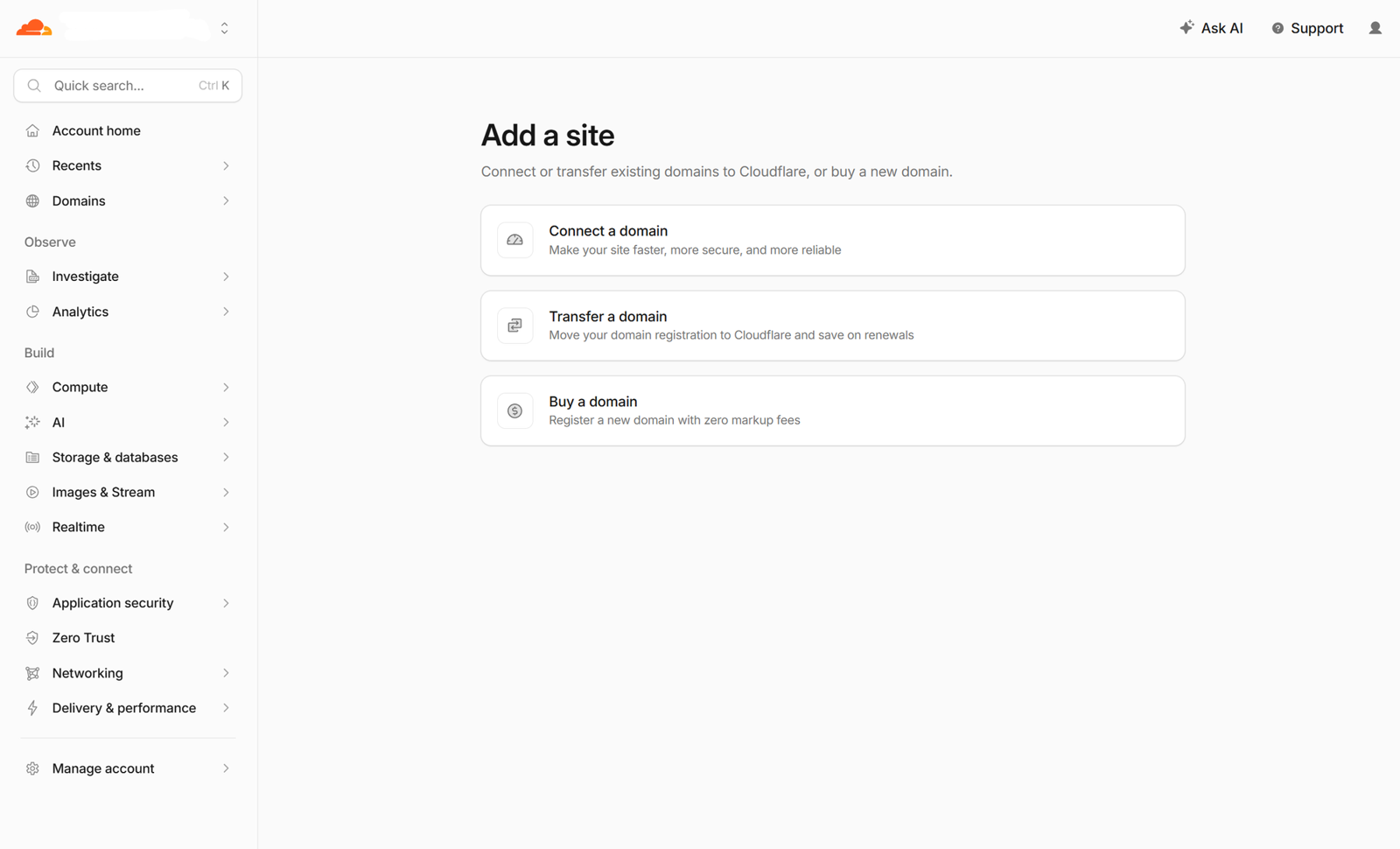Expand the Compute chevron
Image resolution: width=1400 pixels, height=849 pixels.
tap(226, 387)
